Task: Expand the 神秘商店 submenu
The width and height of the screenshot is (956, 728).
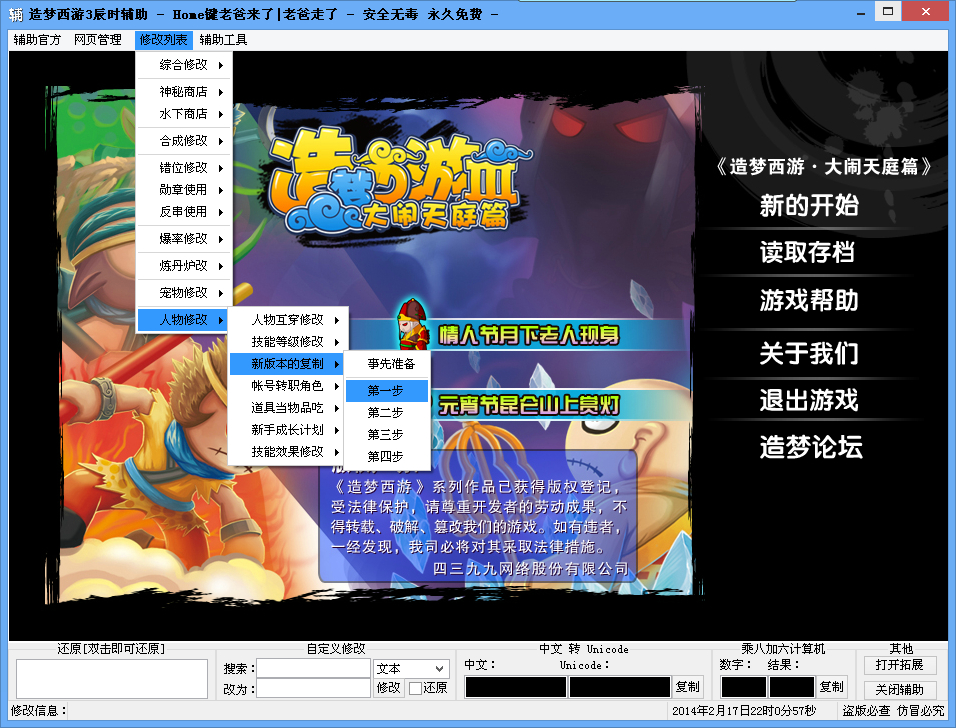Action: (184, 92)
